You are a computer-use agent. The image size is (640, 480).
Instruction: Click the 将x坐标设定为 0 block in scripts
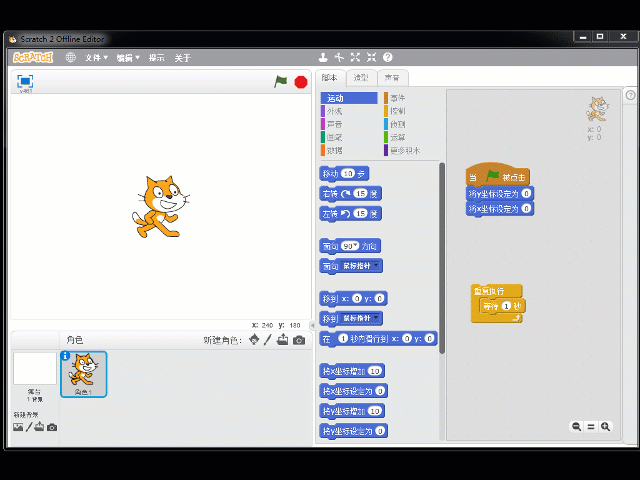point(500,209)
